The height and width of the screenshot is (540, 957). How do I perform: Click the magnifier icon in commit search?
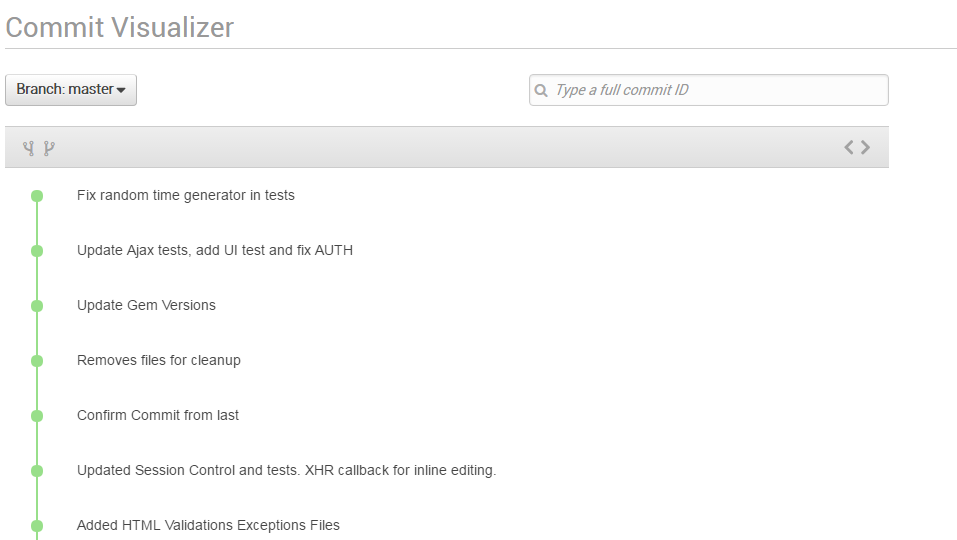click(x=541, y=90)
